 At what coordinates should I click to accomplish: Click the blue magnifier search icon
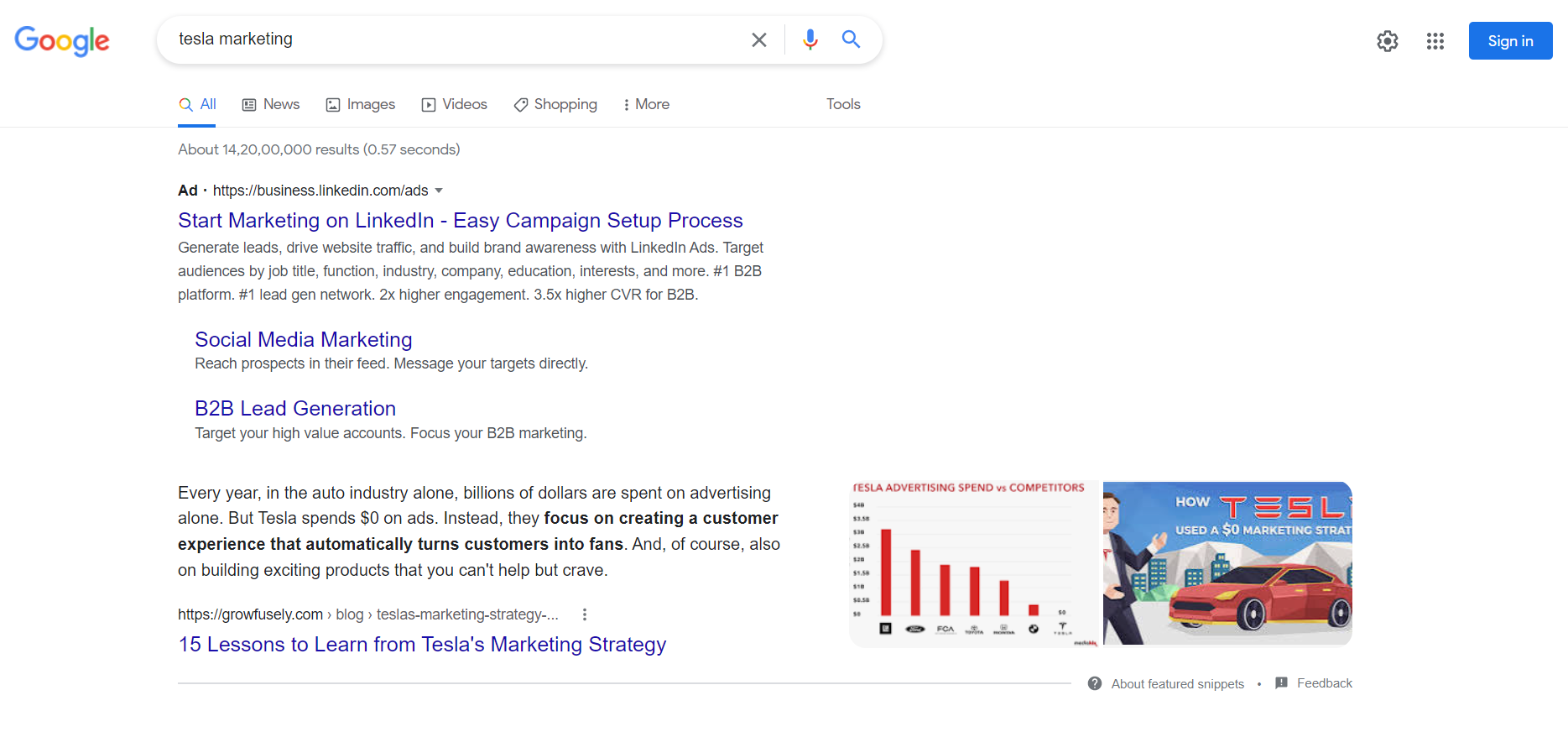coord(851,39)
